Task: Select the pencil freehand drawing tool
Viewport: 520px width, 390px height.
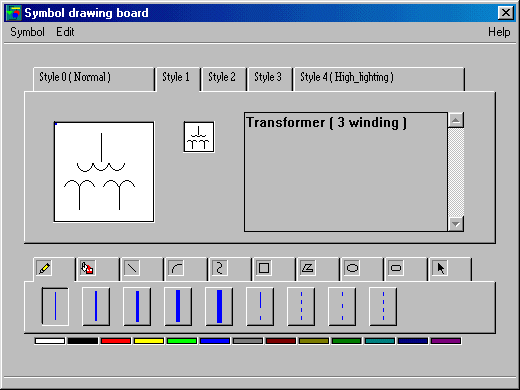Action: (45, 268)
